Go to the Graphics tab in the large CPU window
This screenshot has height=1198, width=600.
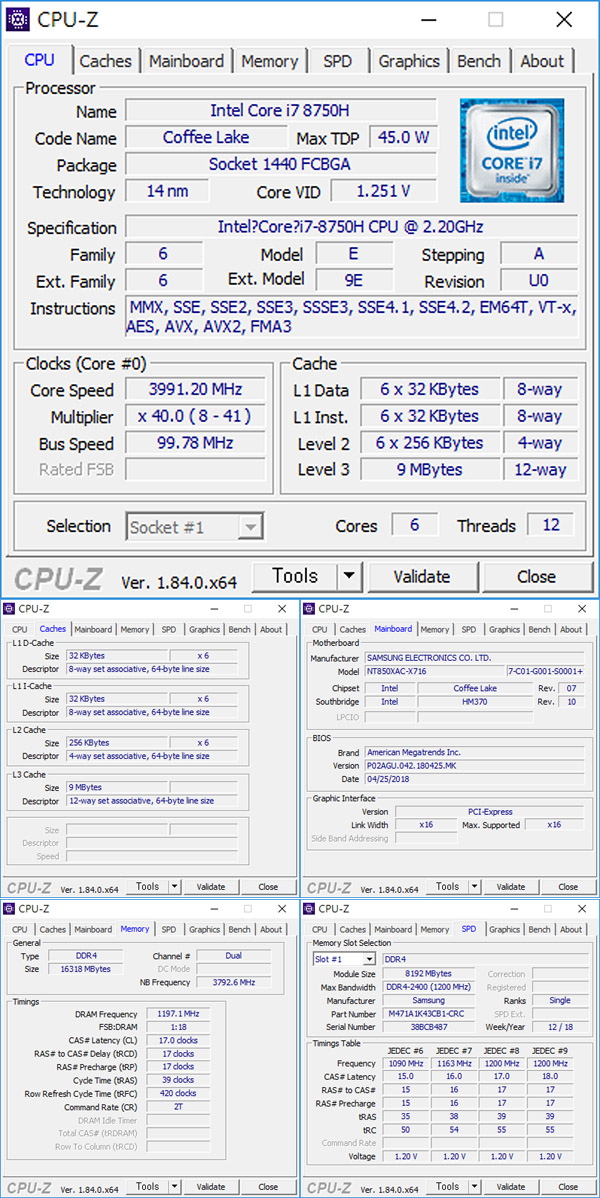409,61
